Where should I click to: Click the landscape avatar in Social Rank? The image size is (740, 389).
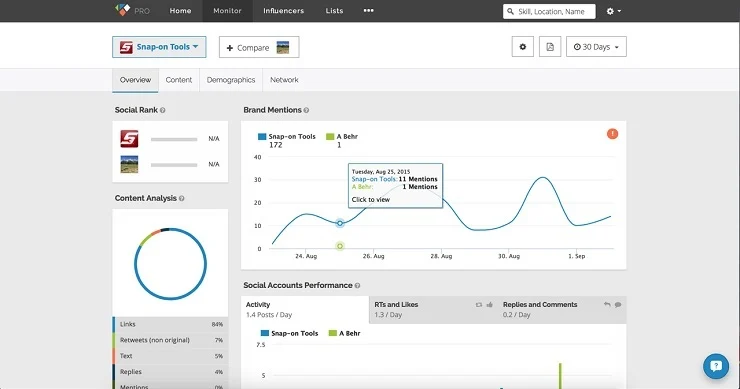pyautogui.click(x=129, y=164)
